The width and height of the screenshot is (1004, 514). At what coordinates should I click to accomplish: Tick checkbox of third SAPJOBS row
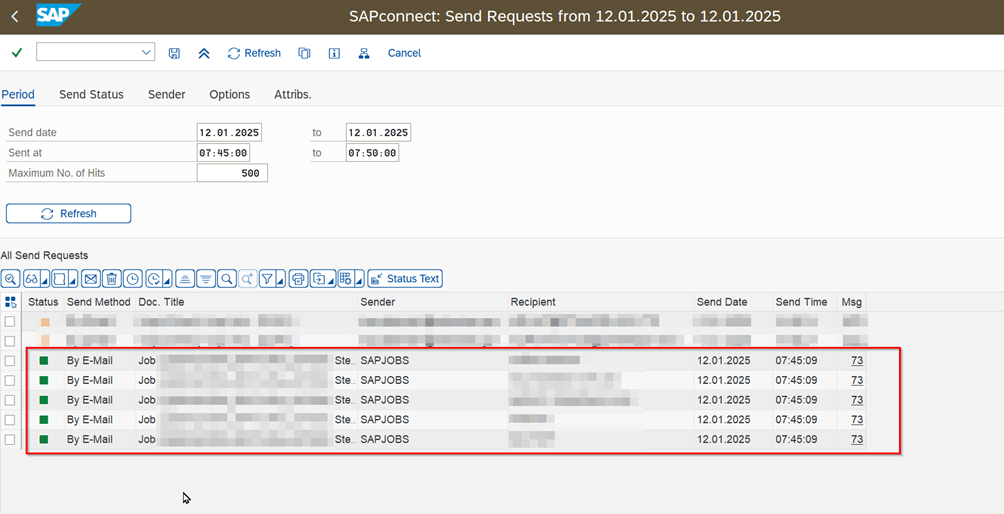point(10,400)
